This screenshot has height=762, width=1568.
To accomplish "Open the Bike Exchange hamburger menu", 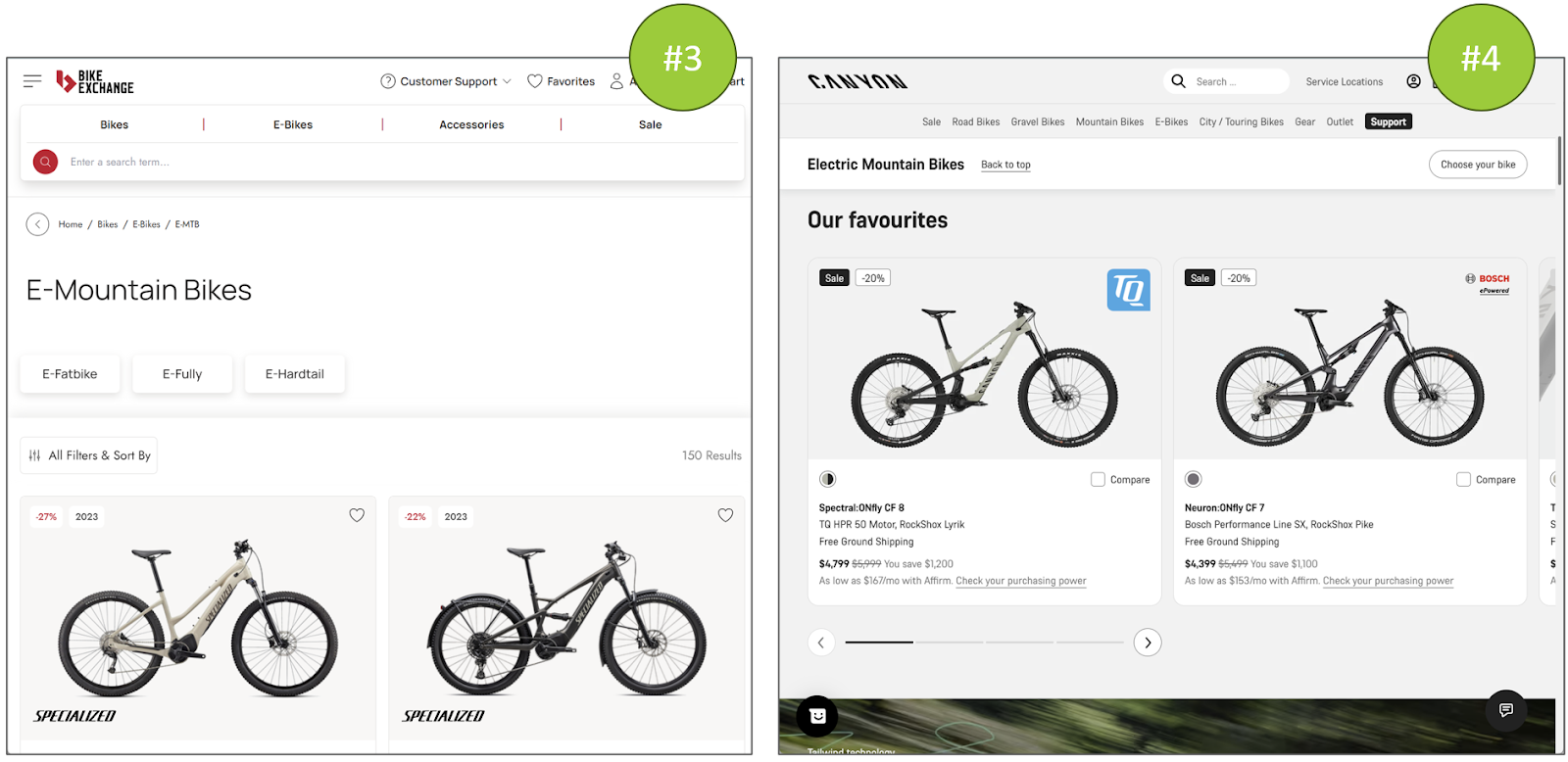I will (32, 81).
